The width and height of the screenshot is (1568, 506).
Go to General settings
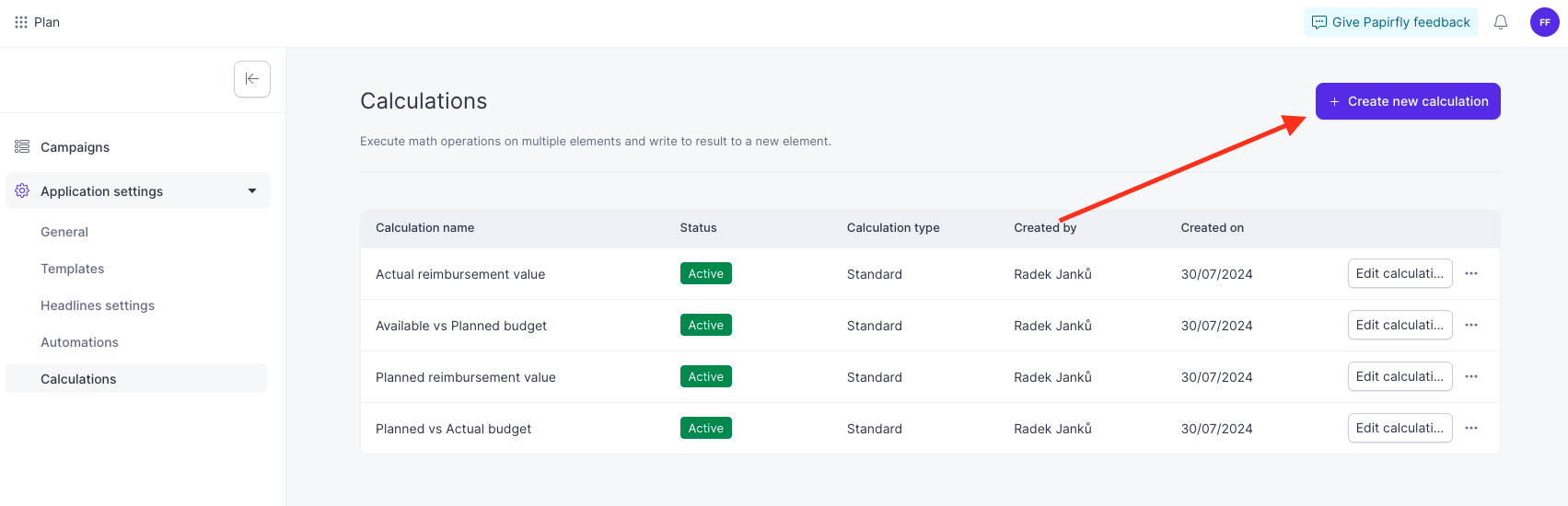coord(64,232)
